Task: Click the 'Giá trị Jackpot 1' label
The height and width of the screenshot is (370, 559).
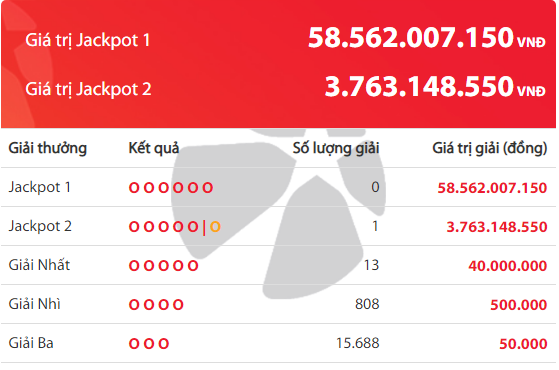Action: 88,40
